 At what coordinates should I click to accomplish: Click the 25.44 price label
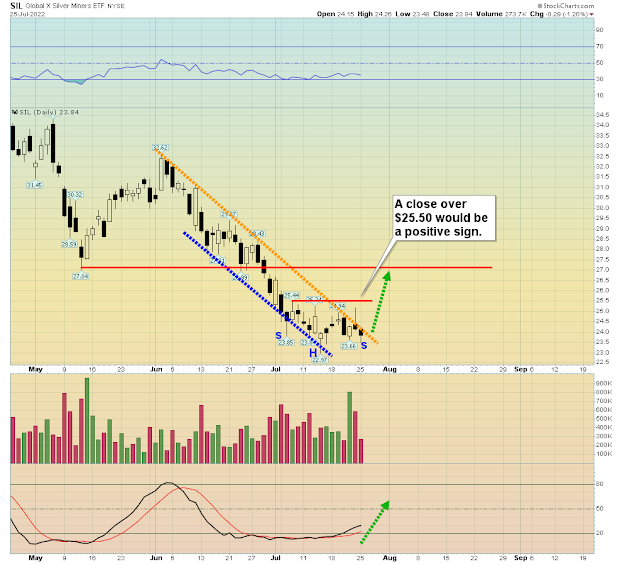click(292, 295)
